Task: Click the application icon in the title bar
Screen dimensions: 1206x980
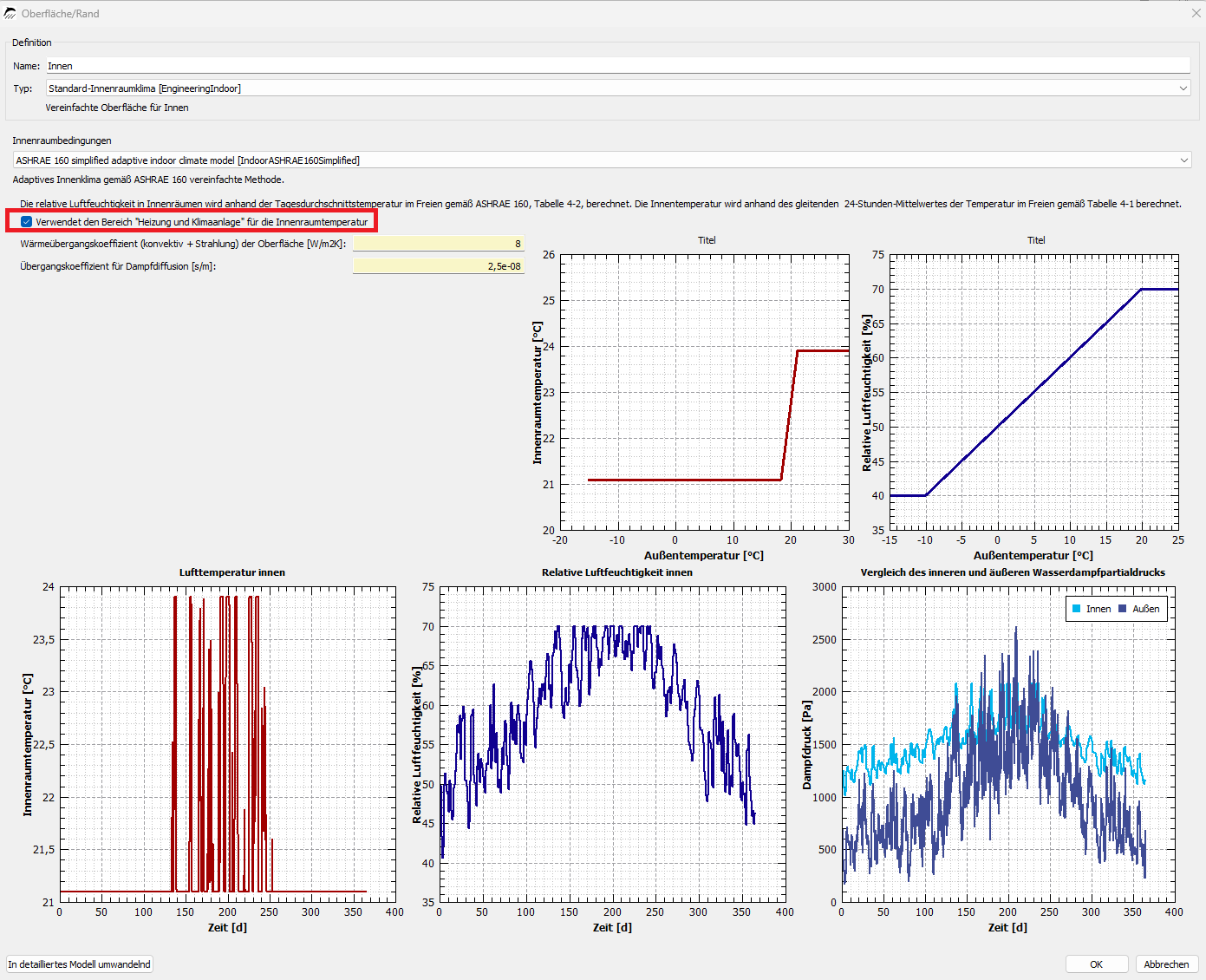Action: pyautogui.click(x=10, y=13)
